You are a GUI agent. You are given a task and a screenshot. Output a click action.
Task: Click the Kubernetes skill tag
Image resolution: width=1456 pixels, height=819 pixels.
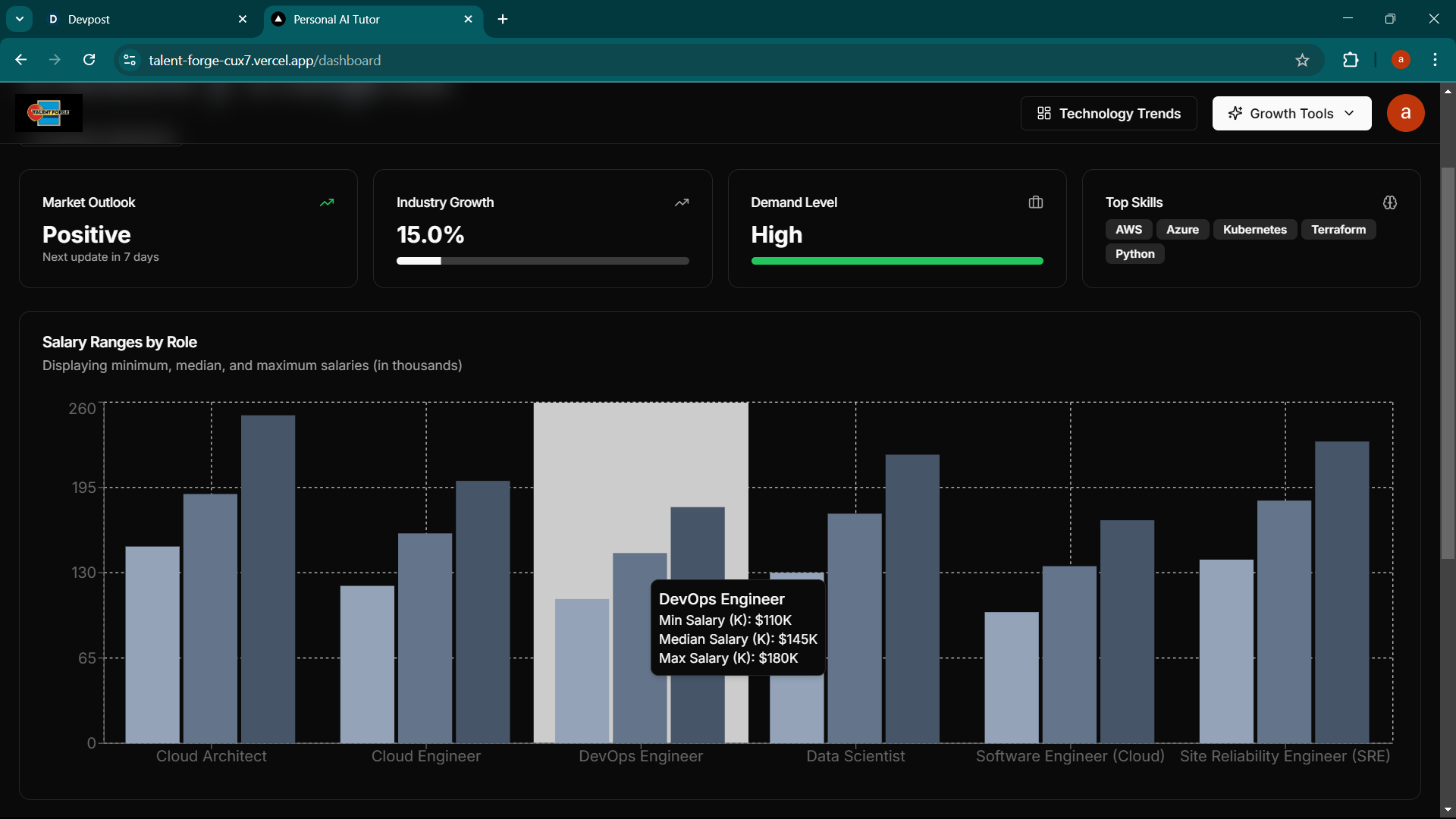point(1254,230)
